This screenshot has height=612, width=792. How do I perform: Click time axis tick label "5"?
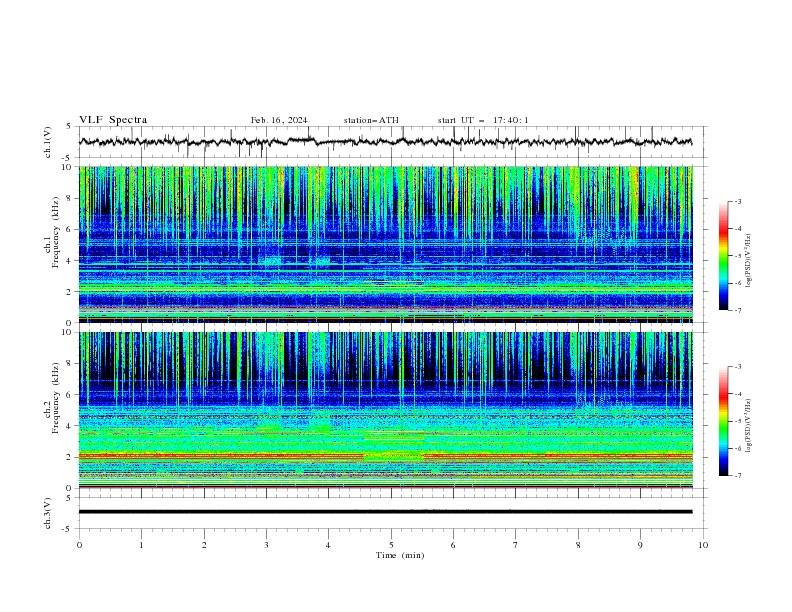(391, 545)
